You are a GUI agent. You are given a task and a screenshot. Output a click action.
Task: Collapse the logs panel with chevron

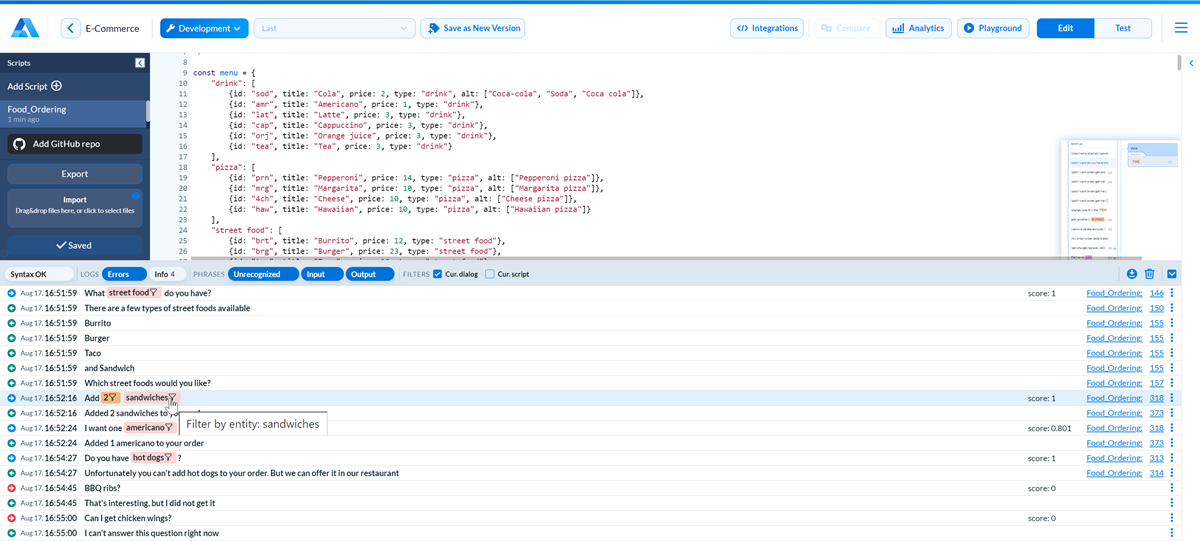coord(1172,274)
